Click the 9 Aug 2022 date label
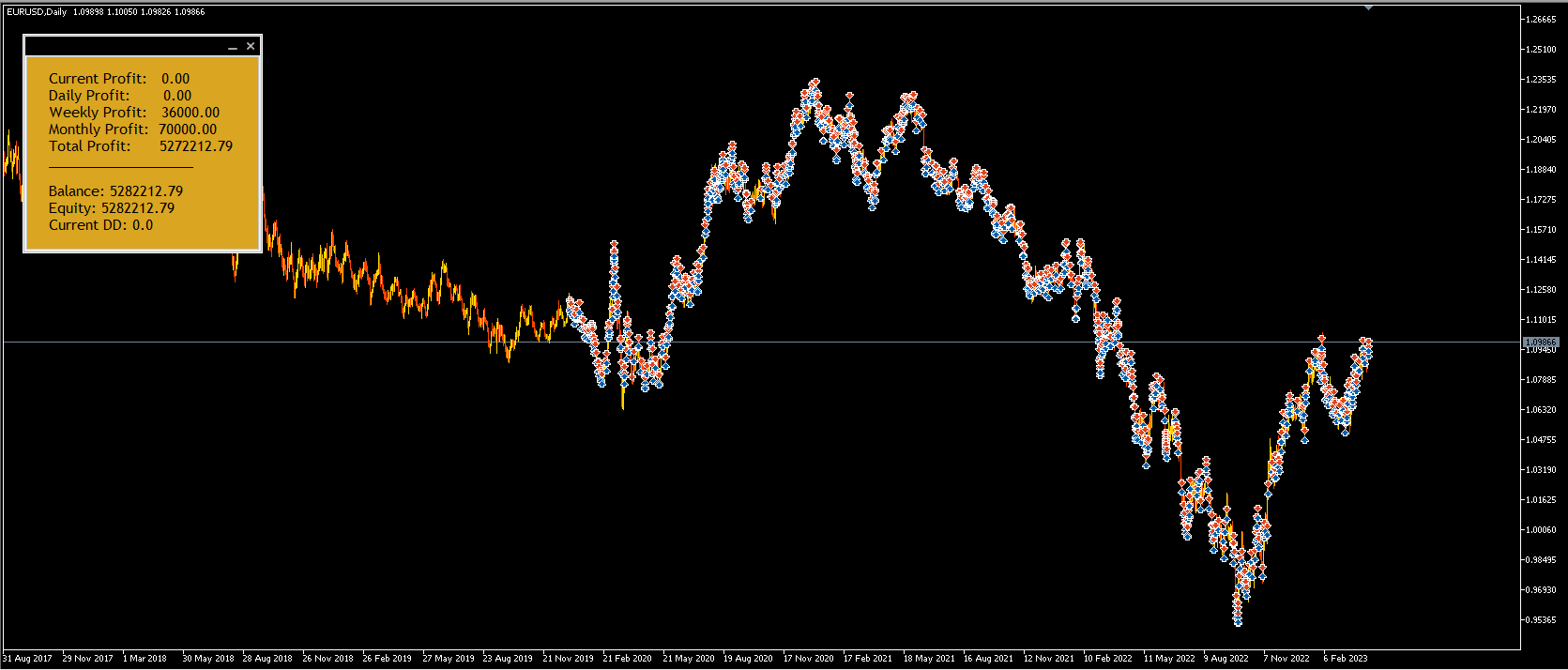This screenshot has width=1568, height=670. [x=1225, y=659]
